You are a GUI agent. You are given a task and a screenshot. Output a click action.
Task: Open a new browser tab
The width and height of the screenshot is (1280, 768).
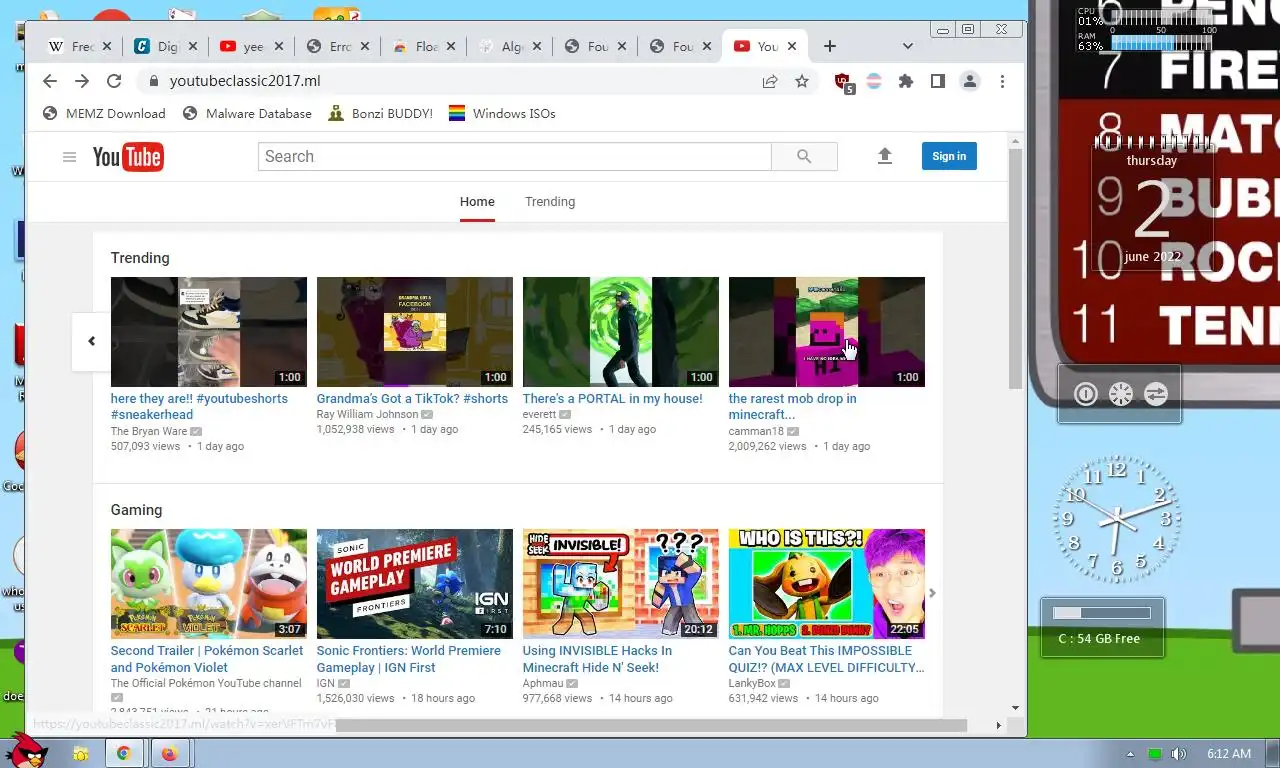(829, 46)
